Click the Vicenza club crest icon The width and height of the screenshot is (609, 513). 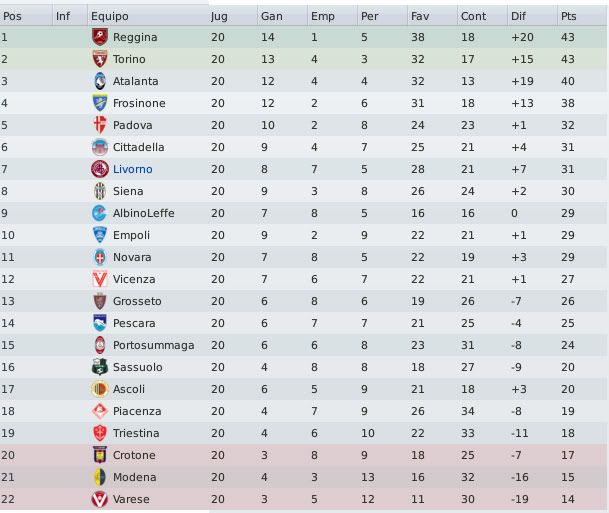pos(100,279)
